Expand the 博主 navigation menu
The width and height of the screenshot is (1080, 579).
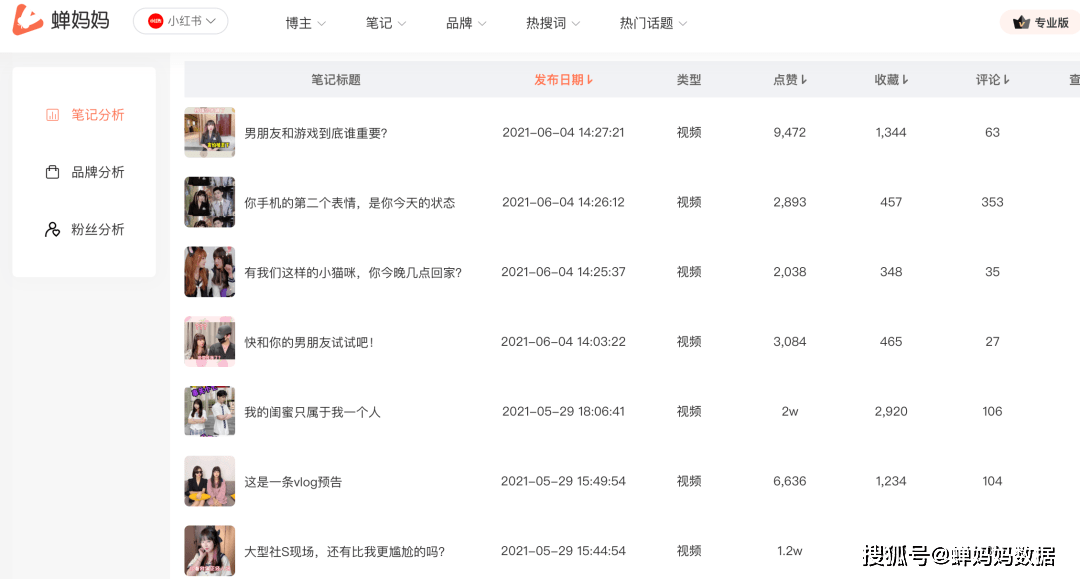(305, 23)
